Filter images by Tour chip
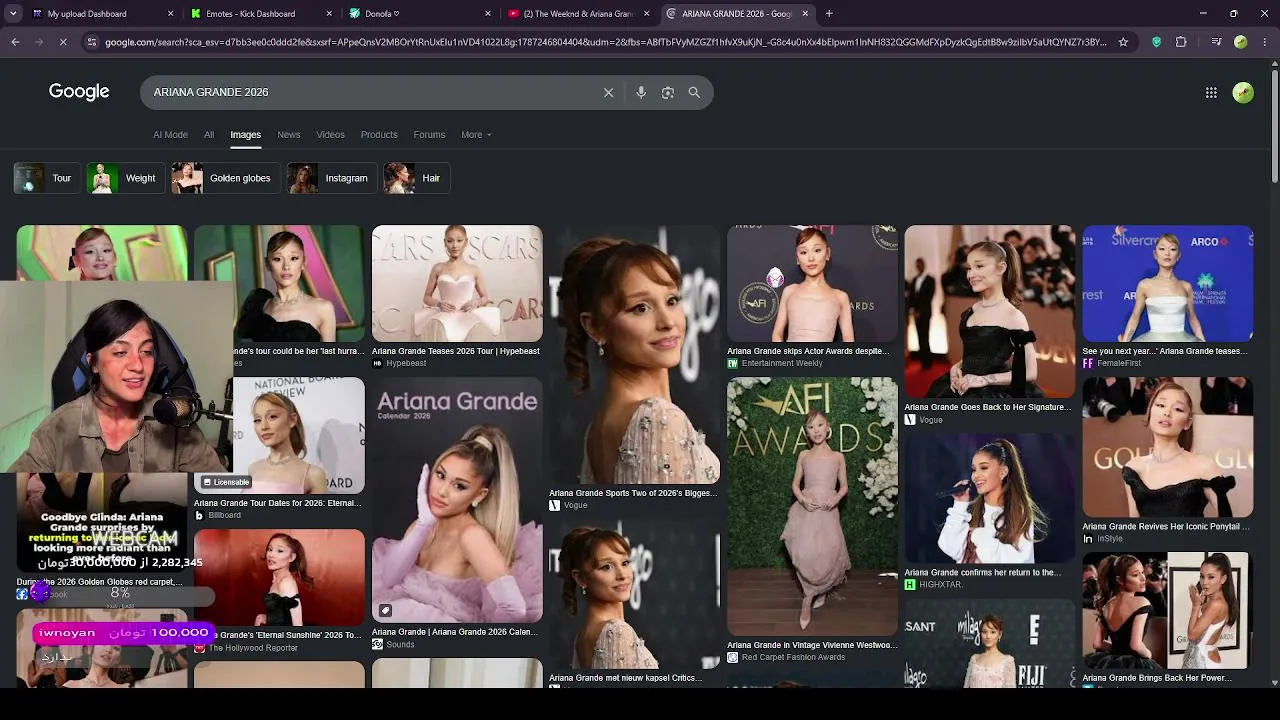This screenshot has height=720, width=1280. click(x=46, y=178)
